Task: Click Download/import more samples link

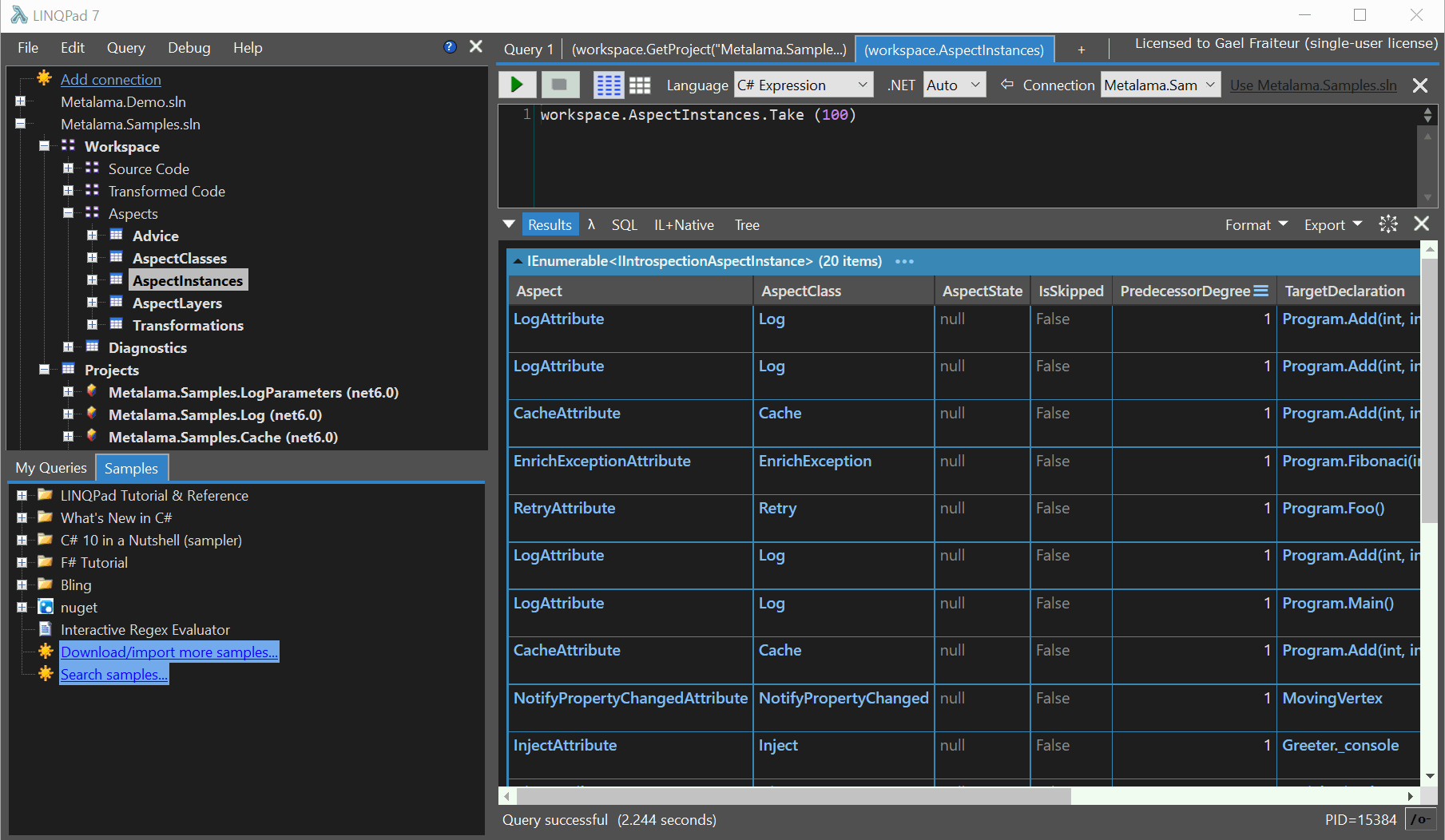Action: click(x=169, y=652)
